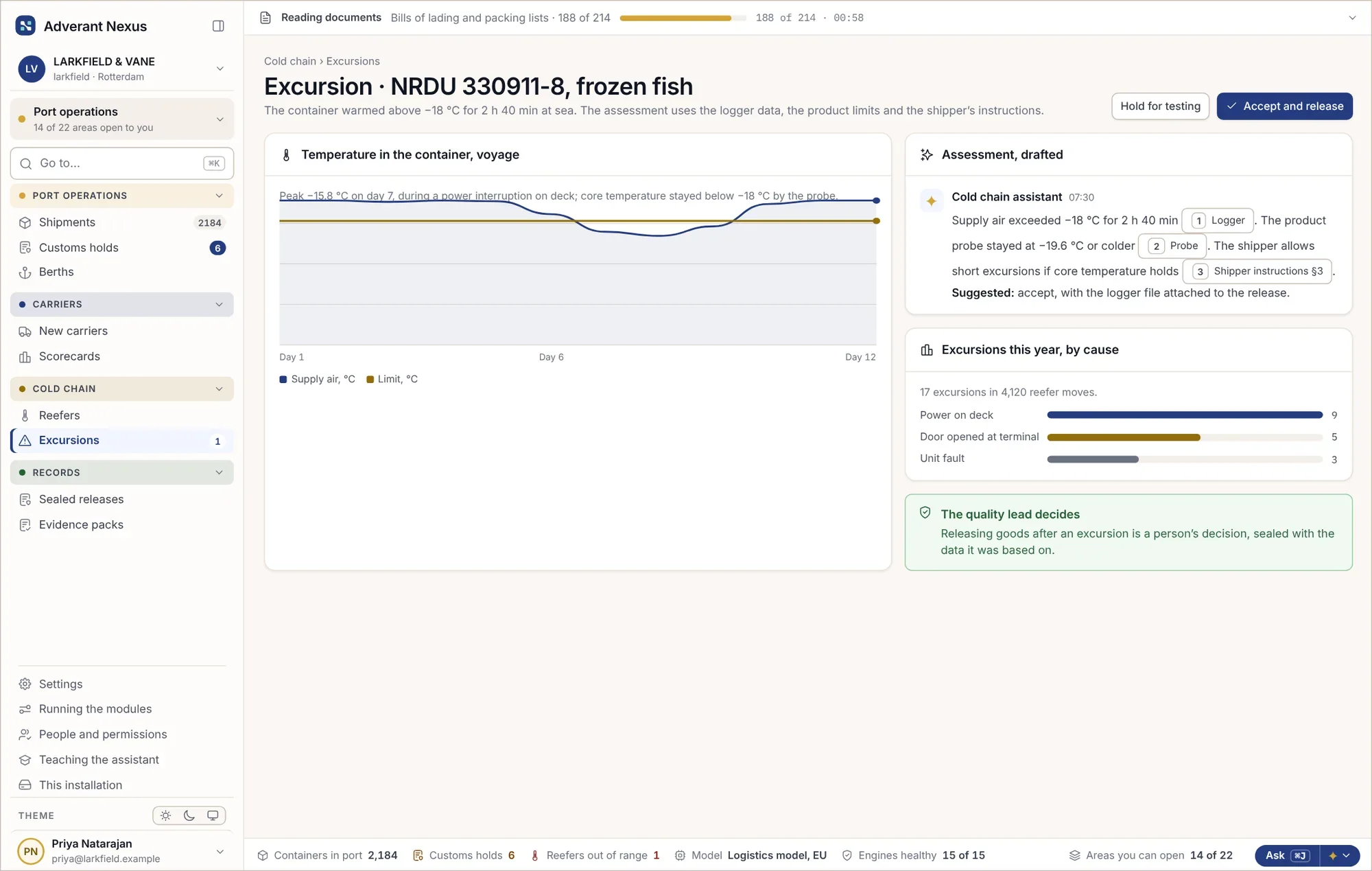
Task: Collapse the CARRIERS section
Action: 122,305
